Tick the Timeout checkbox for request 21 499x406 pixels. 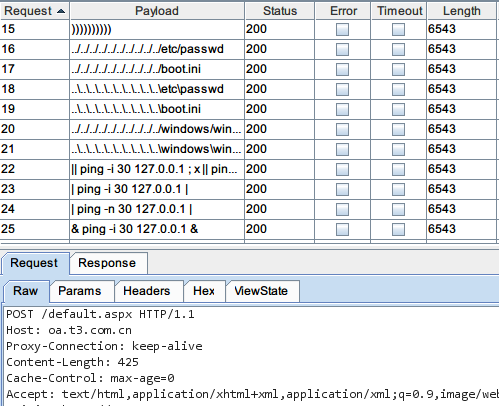tap(398, 149)
